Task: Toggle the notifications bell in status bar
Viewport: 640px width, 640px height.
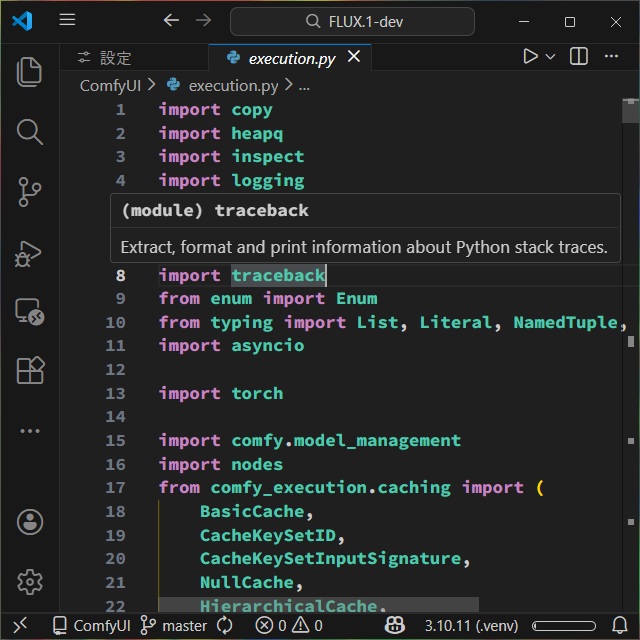Action: click(x=618, y=626)
